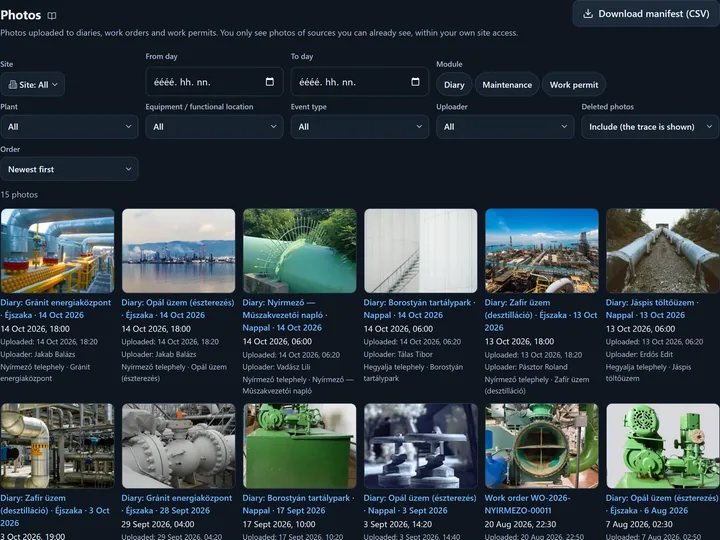Click Uploader: Tálas Tibor text

pyautogui.click(x=398, y=354)
